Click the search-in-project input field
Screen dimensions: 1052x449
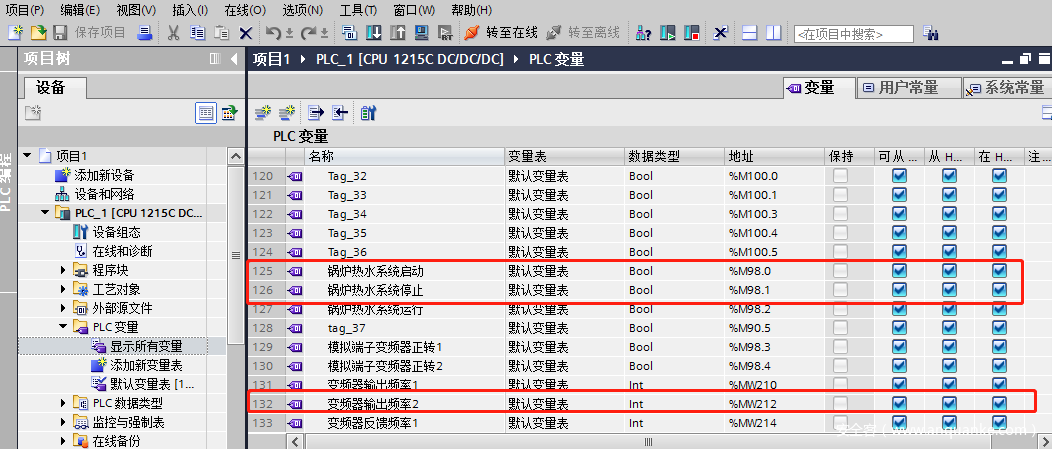point(853,34)
